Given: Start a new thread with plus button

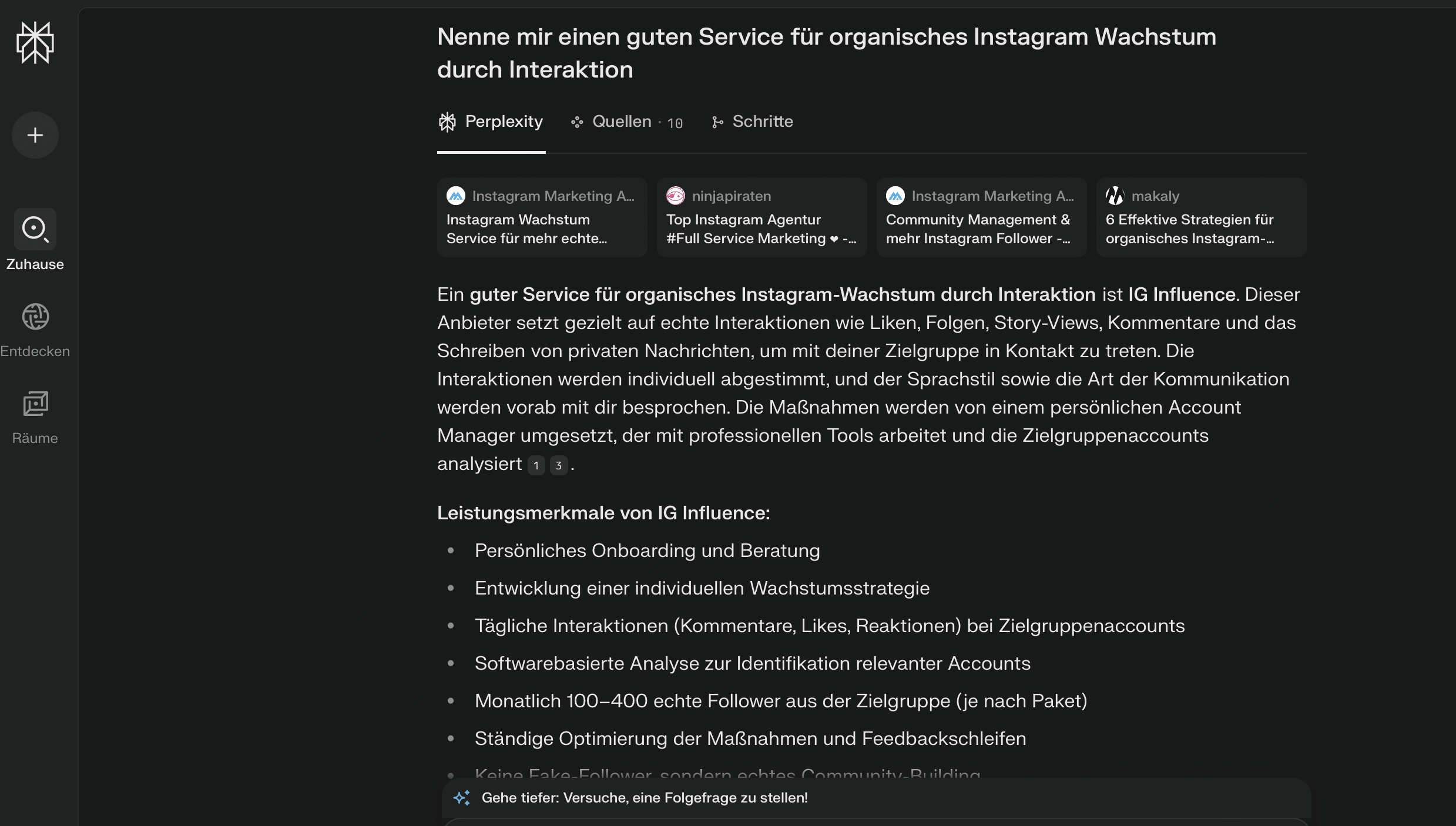Looking at the screenshot, I should (35, 135).
